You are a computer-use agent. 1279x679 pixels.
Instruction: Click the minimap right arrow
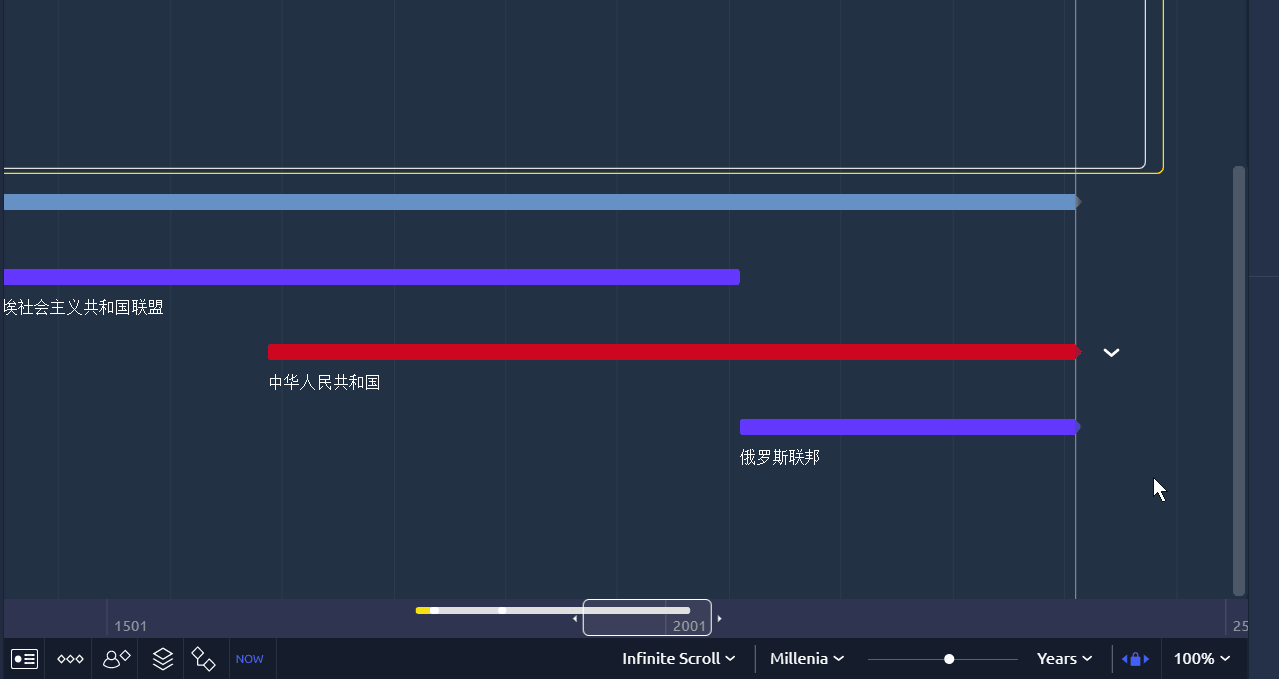tap(719, 619)
